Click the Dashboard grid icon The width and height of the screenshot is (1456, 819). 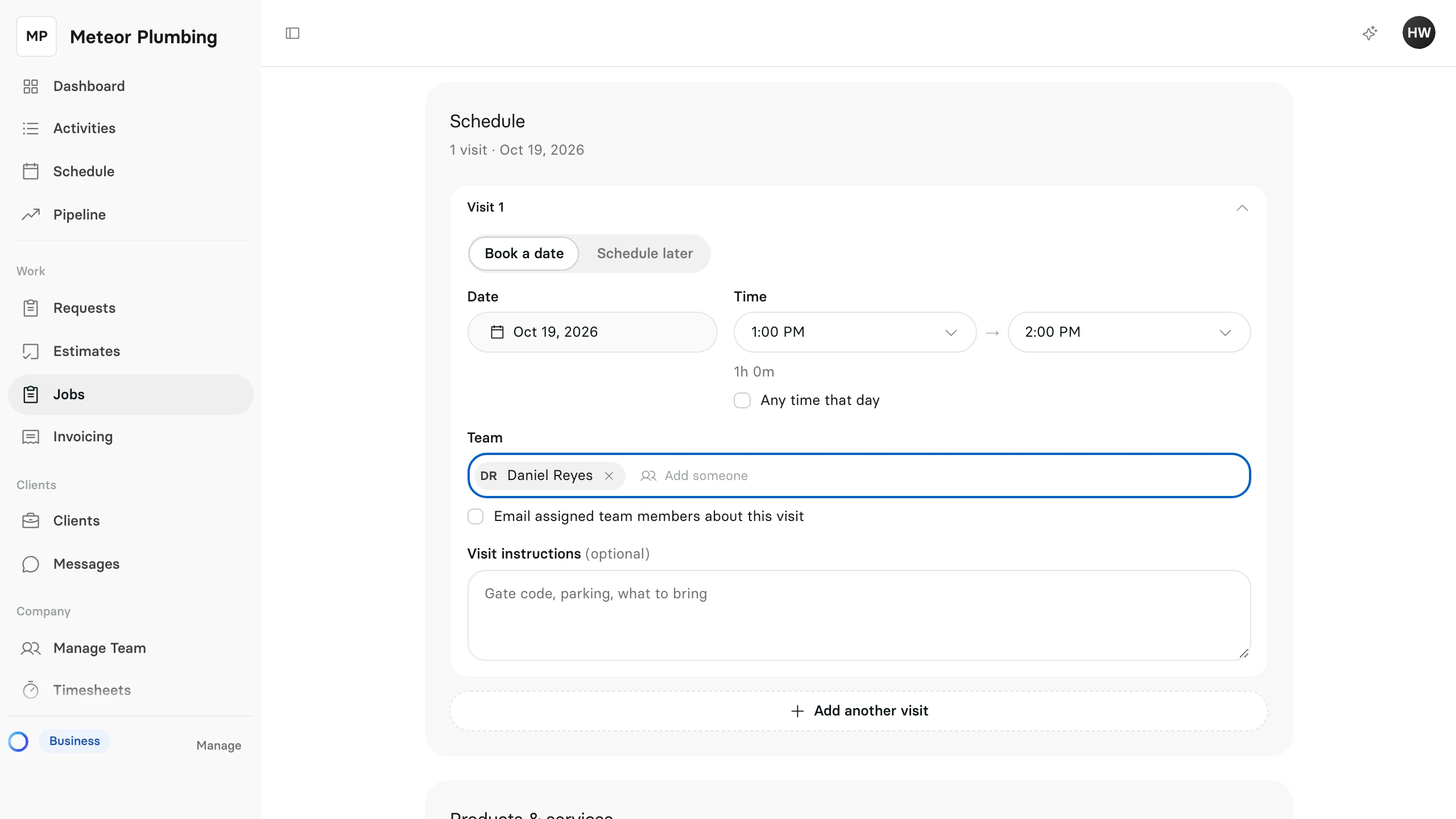[x=31, y=86]
